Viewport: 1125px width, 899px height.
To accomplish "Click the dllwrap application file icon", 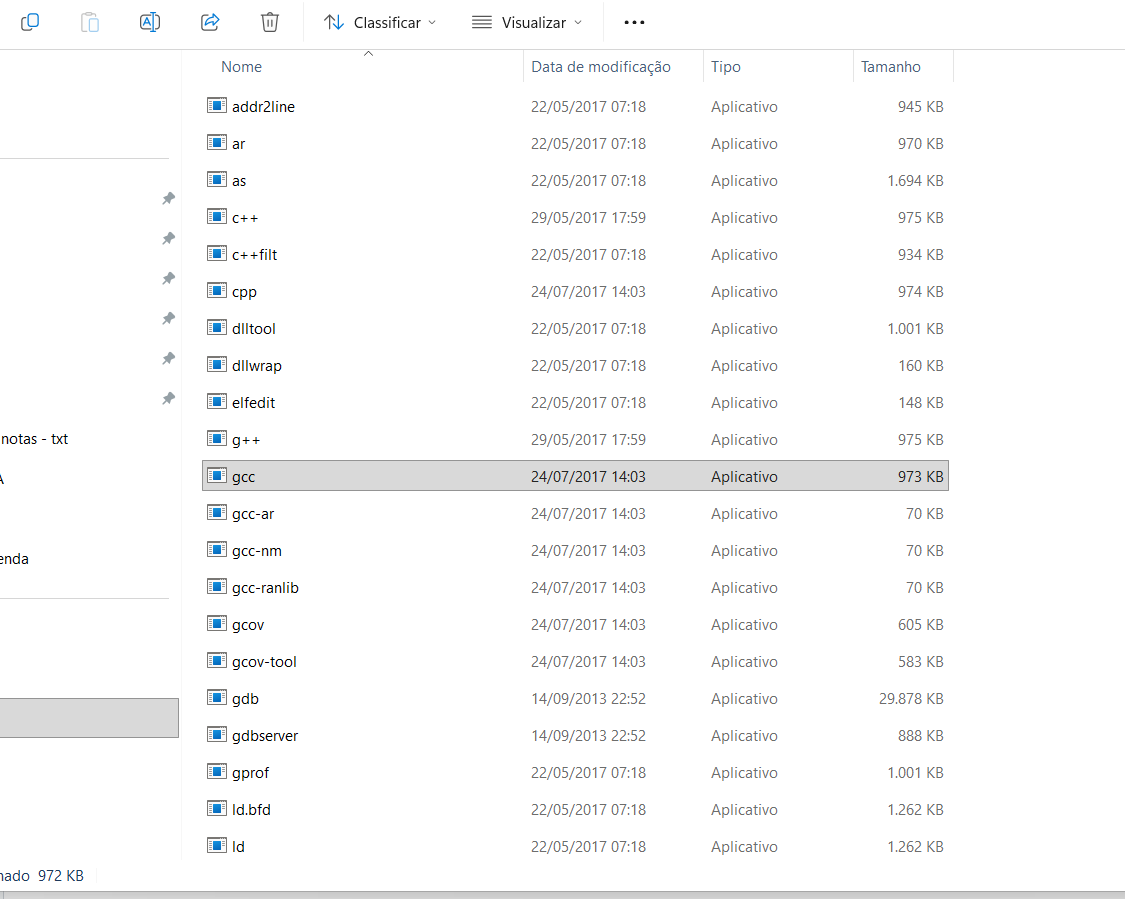I will pos(217,364).
